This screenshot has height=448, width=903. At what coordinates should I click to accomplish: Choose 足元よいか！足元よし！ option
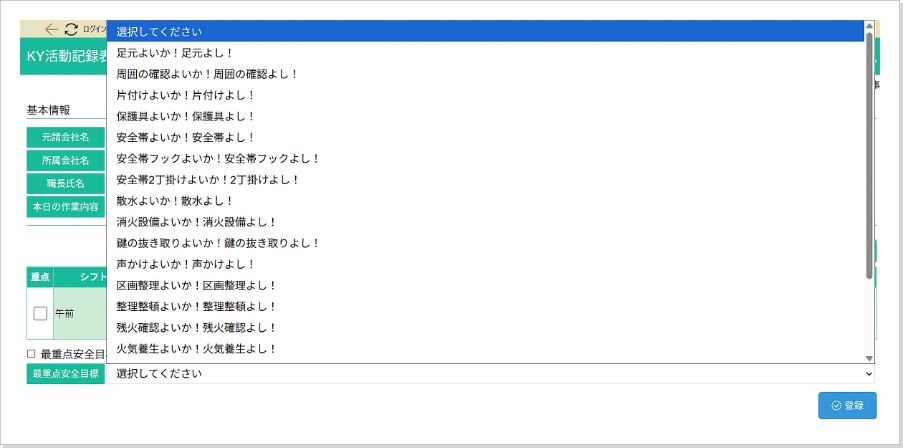(175, 53)
